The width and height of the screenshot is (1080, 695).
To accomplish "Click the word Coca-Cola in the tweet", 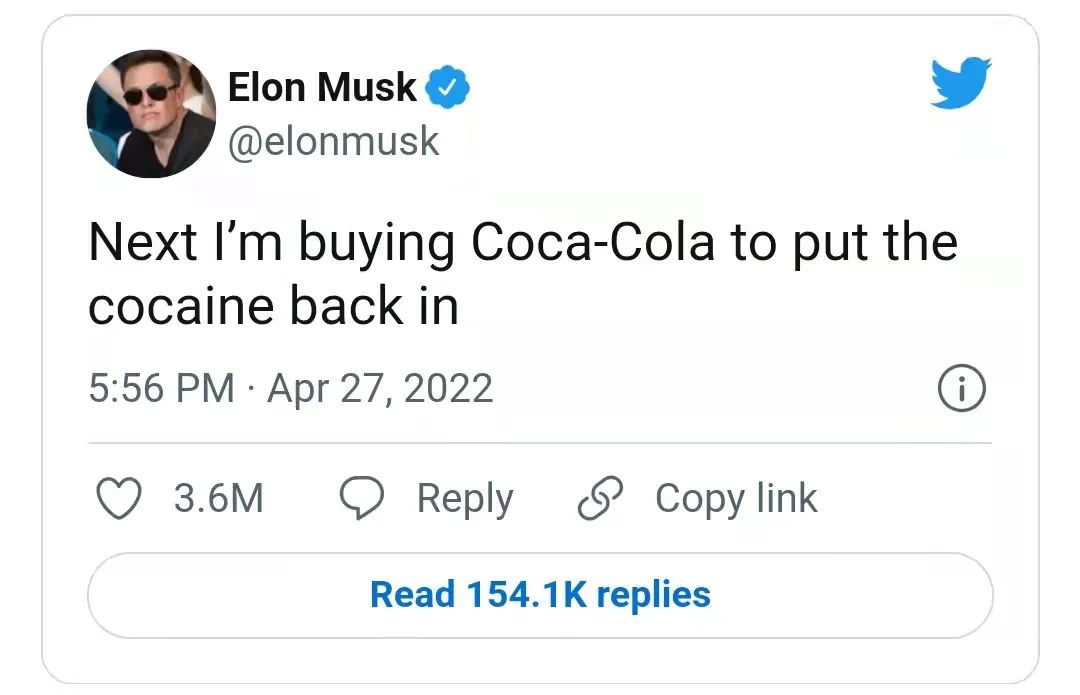I will coord(593,242).
